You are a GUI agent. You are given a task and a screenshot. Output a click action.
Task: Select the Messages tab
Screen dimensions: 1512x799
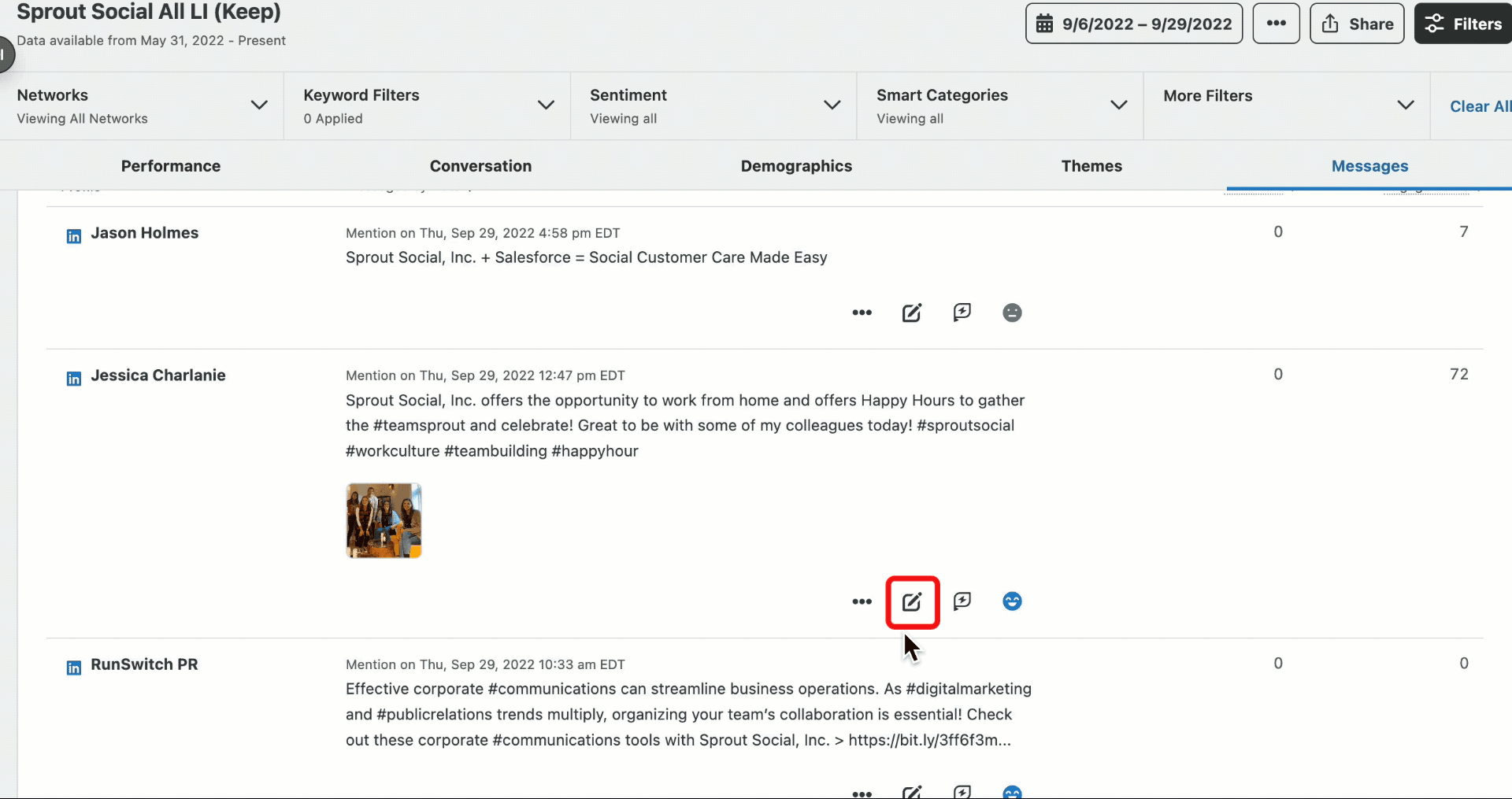click(x=1369, y=166)
